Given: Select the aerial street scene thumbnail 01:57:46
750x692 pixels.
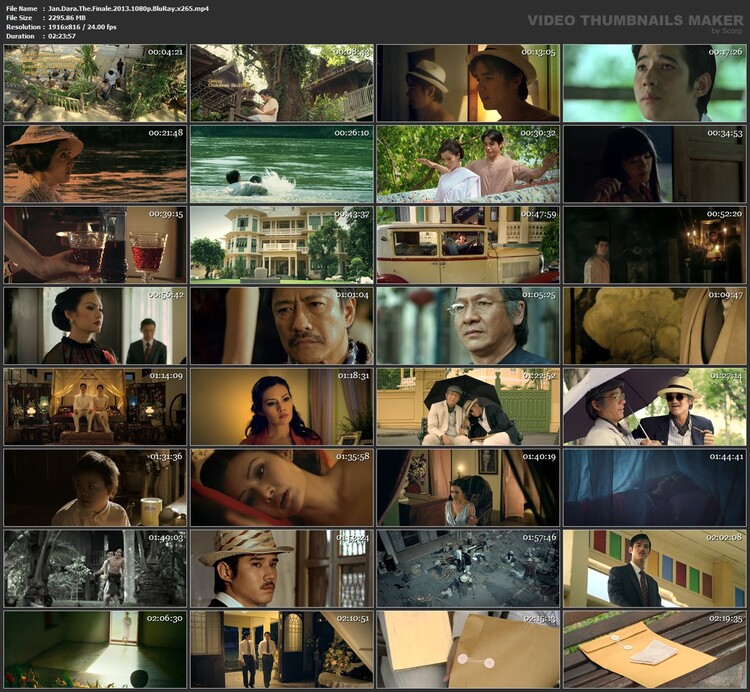Looking at the screenshot, I should 468,568.
